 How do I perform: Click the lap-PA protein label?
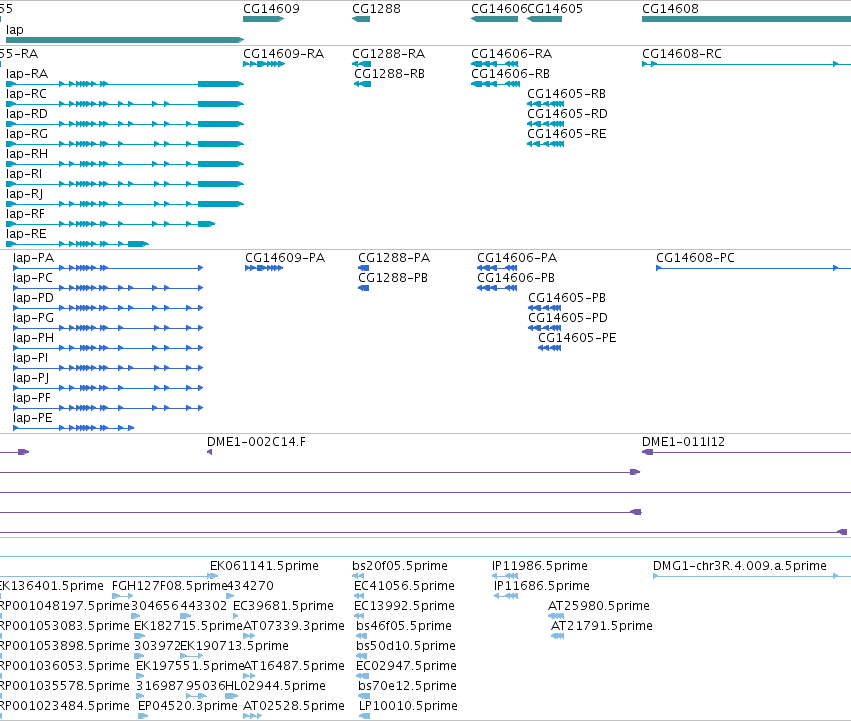click(x=34, y=257)
